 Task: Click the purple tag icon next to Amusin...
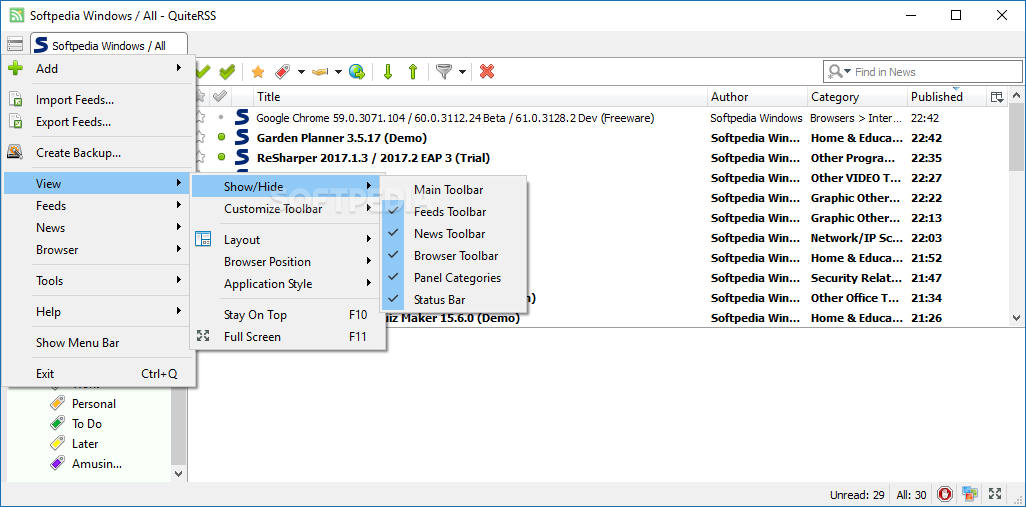click(58, 464)
